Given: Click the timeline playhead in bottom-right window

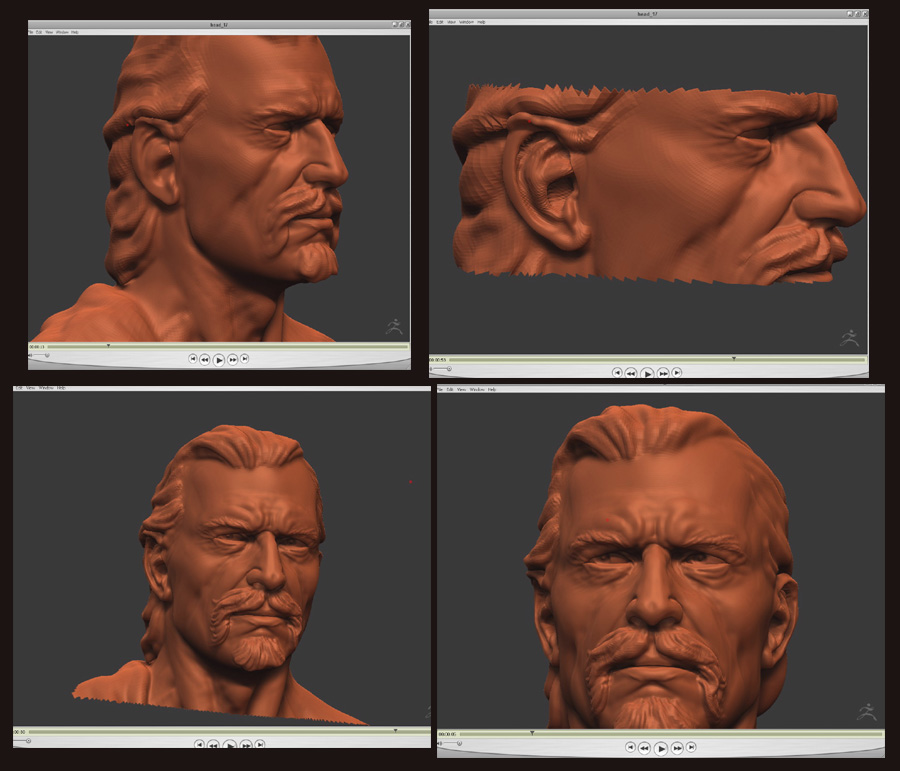Looking at the screenshot, I should (532, 733).
